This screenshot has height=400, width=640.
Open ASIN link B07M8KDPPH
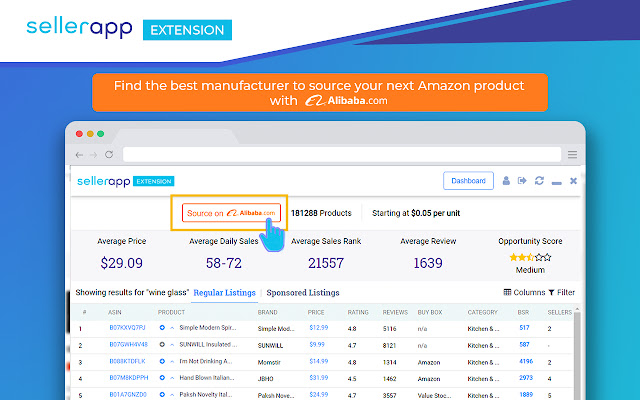coord(129,378)
